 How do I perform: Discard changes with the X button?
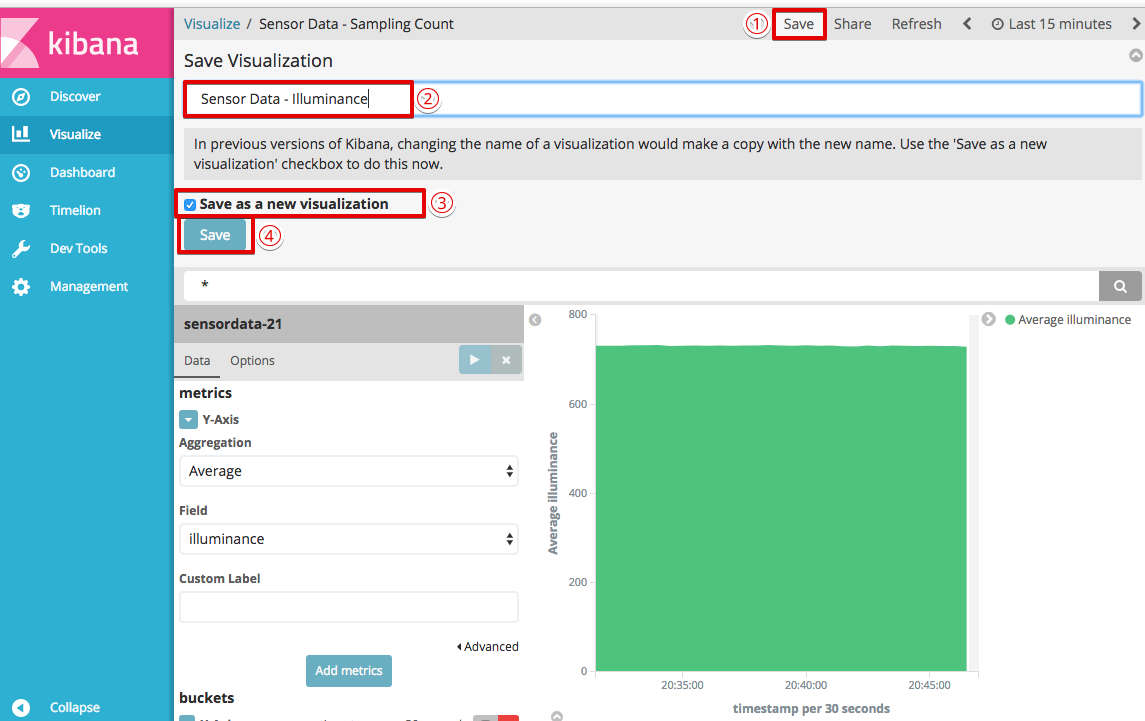pos(506,359)
